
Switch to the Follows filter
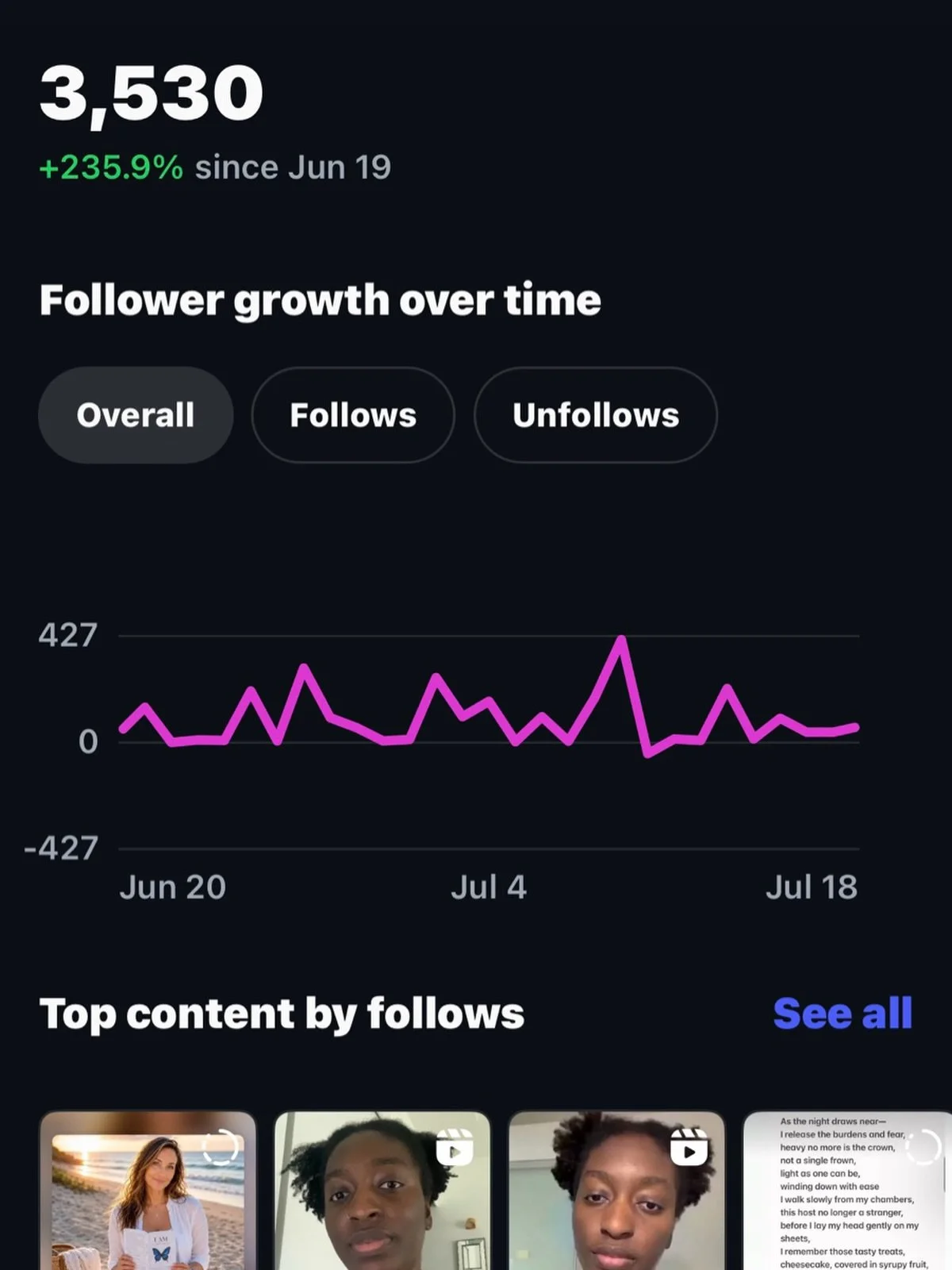click(x=353, y=415)
